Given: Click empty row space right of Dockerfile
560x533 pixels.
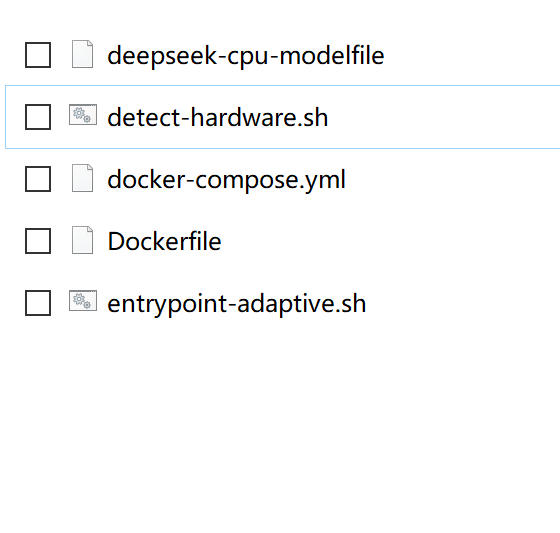Looking at the screenshot, I should coord(389,241).
